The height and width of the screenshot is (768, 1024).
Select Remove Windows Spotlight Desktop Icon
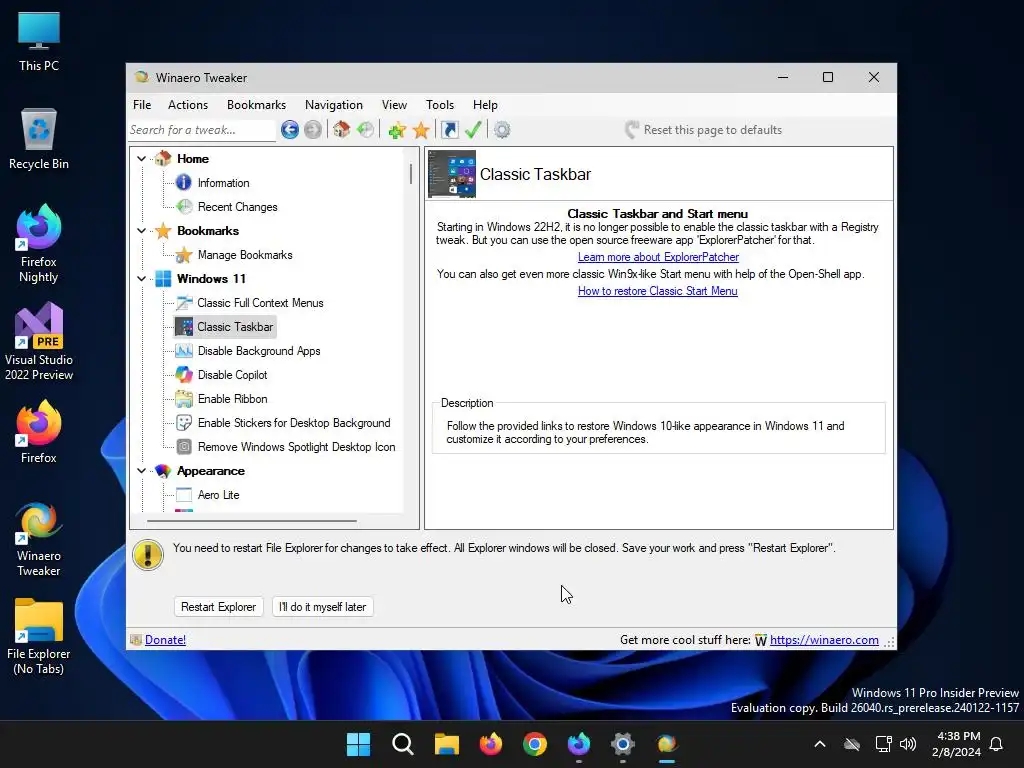tap(296, 447)
